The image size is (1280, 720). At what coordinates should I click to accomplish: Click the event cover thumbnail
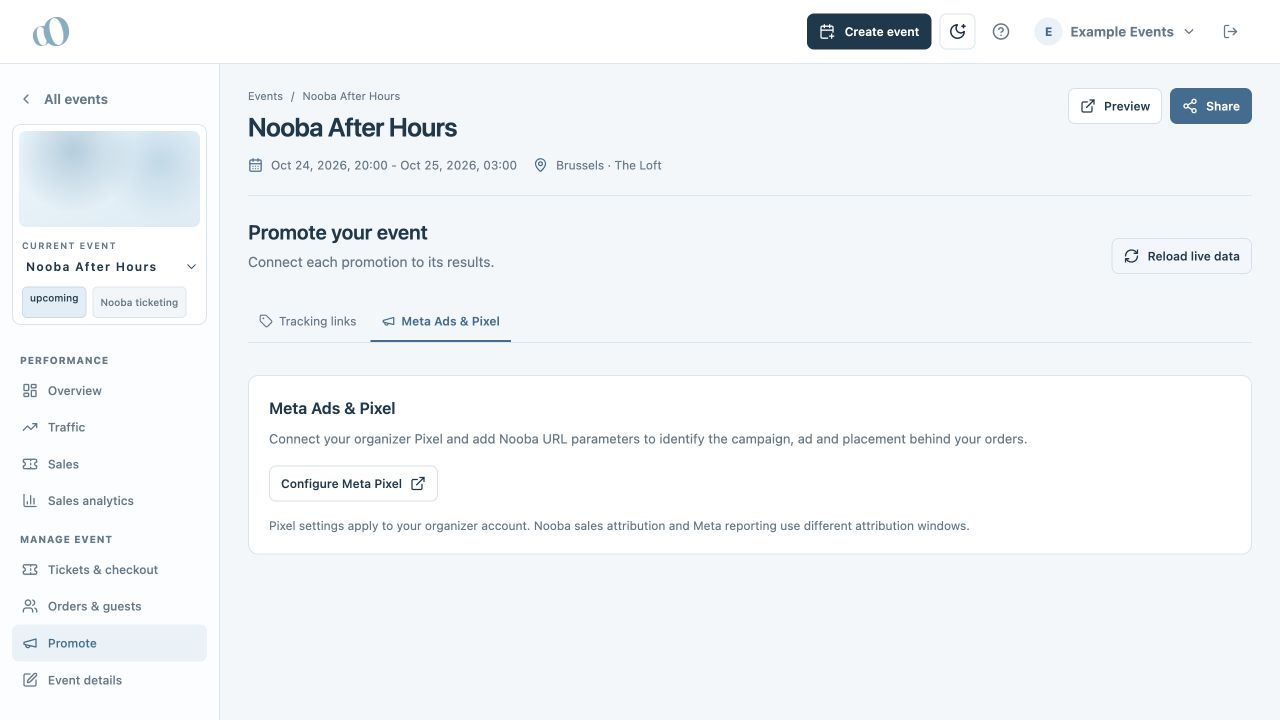click(110, 179)
